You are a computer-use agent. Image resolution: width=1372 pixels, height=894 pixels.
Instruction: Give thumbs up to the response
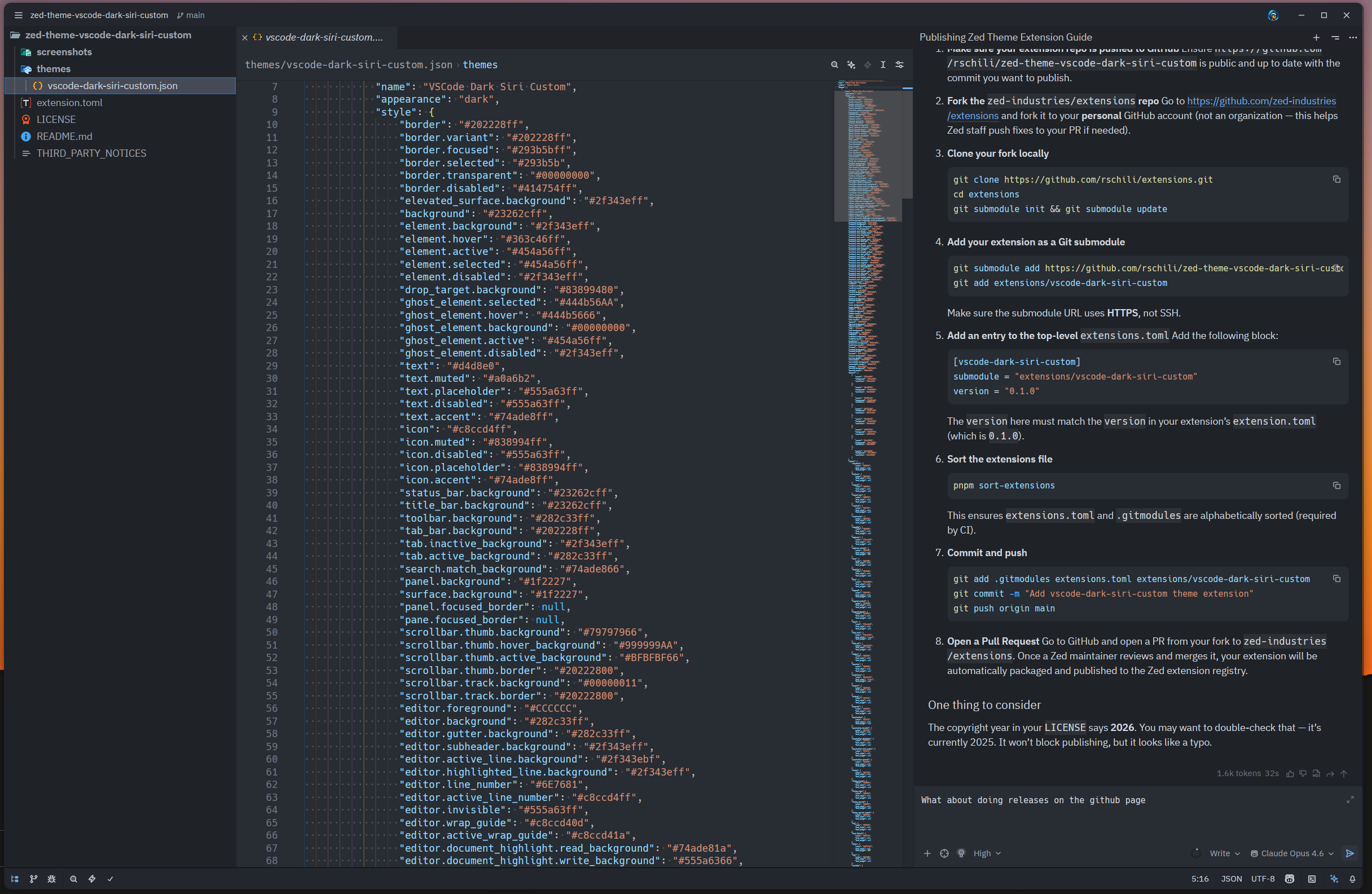(1290, 773)
